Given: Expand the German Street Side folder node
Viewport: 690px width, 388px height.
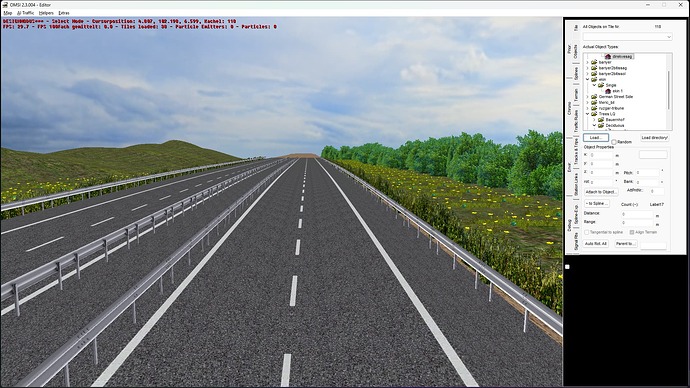Looking at the screenshot, I should (x=587, y=97).
